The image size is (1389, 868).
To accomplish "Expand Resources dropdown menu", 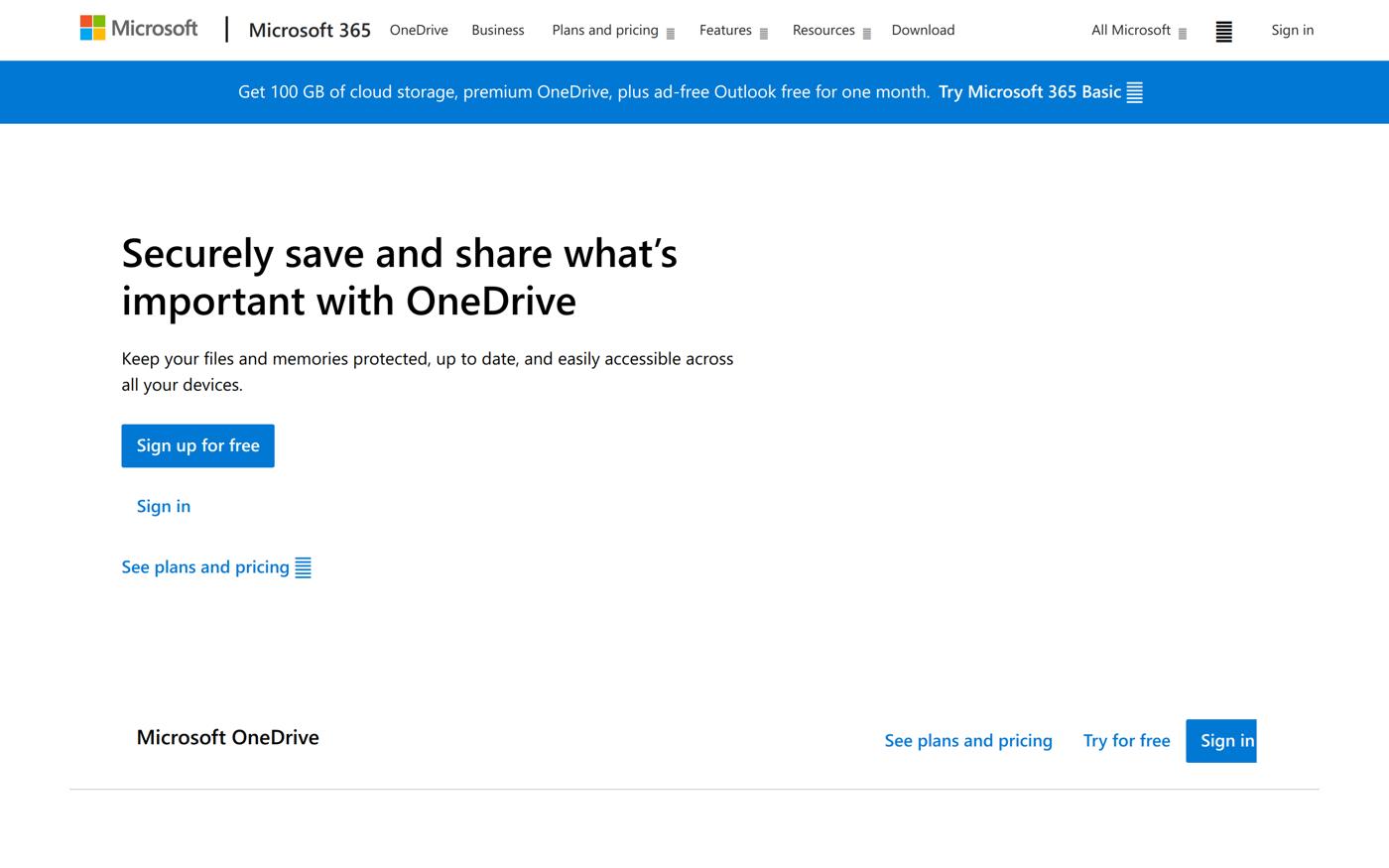I will [831, 31].
